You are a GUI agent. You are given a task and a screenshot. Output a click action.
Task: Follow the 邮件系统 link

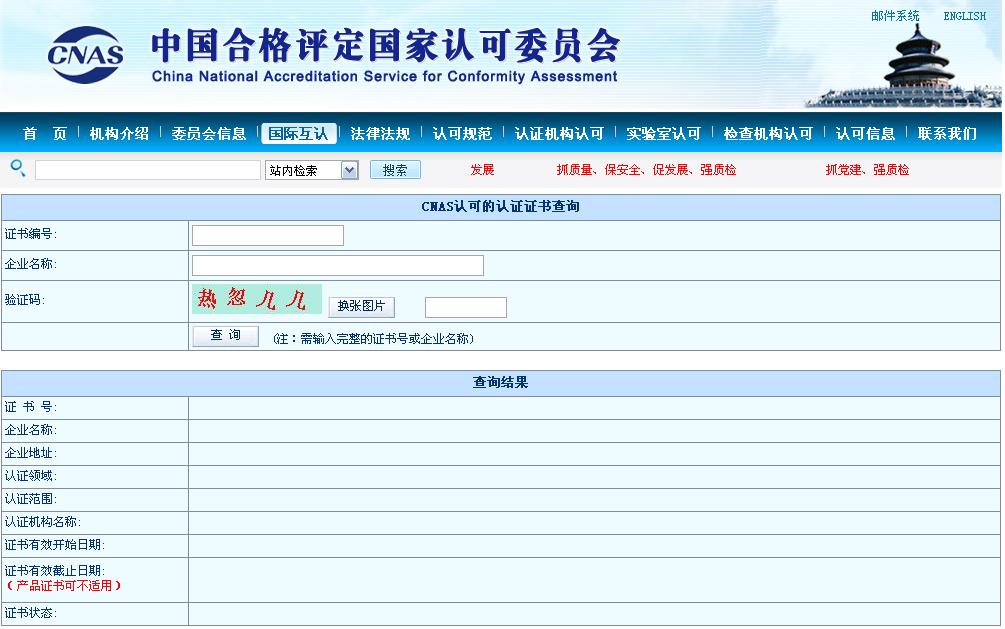(x=895, y=16)
